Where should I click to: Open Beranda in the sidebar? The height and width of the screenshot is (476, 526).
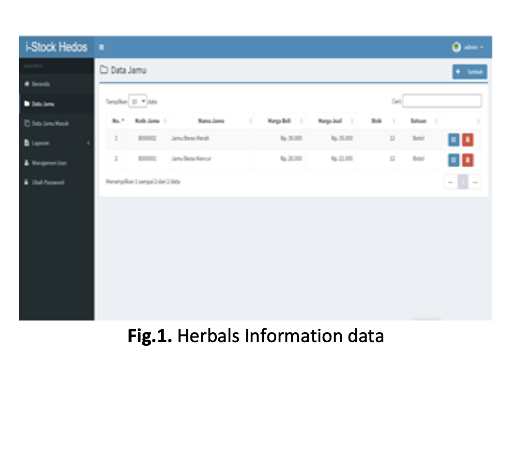click(x=57, y=84)
